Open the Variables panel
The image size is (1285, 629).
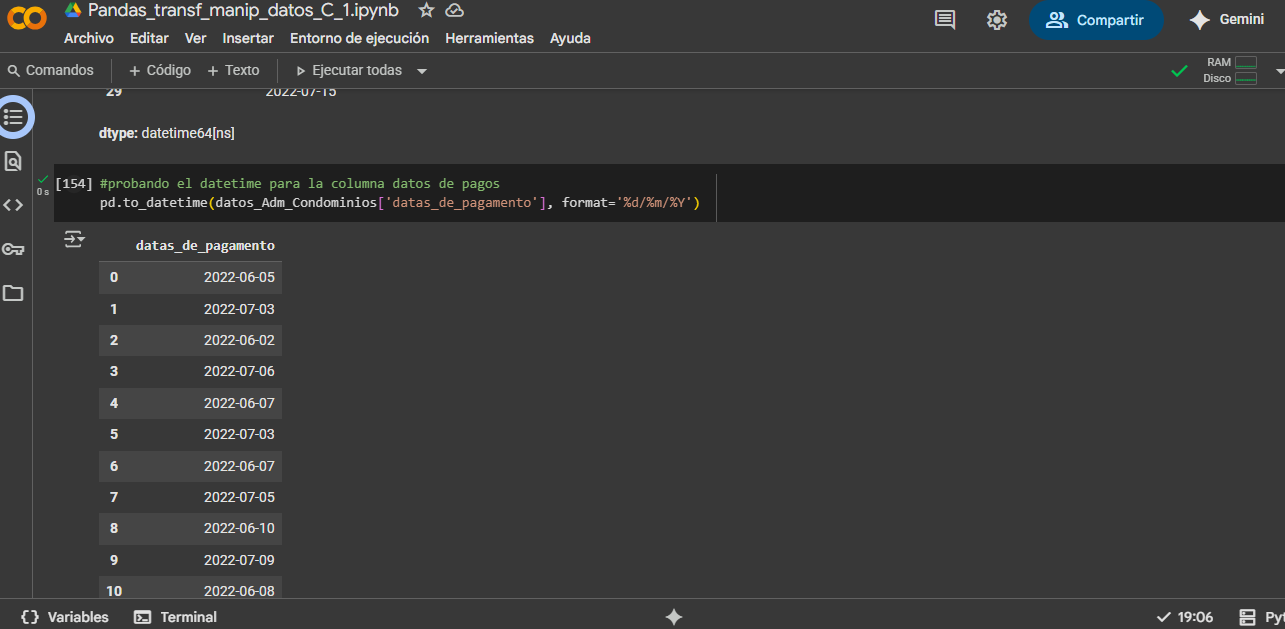coord(65,617)
